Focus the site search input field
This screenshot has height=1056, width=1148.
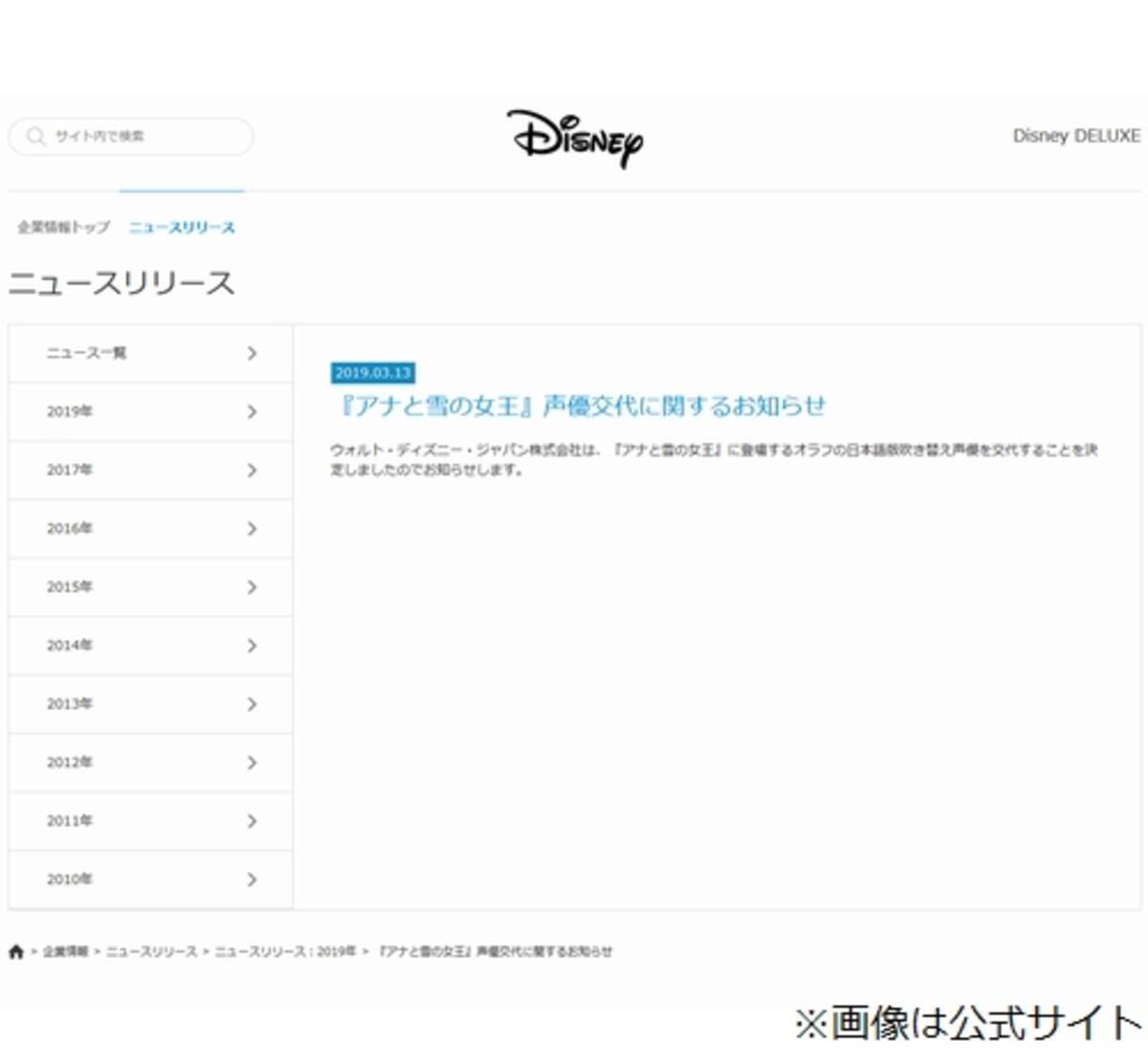point(143,136)
